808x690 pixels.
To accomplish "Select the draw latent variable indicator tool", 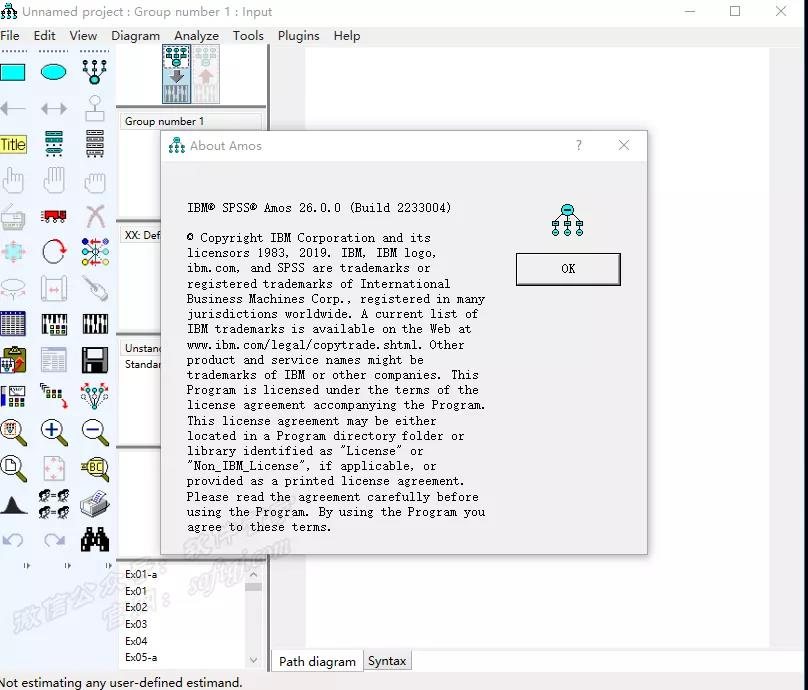I will click(x=95, y=72).
